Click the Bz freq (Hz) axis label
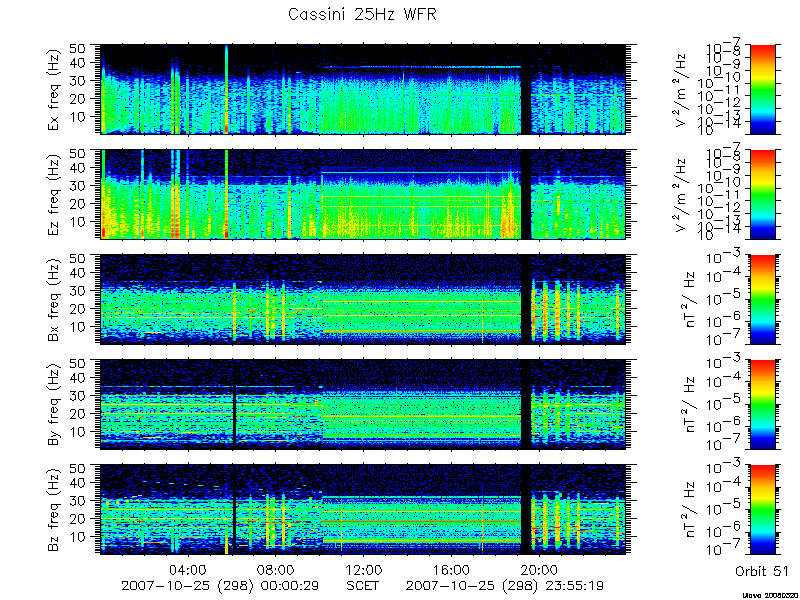 point(54,509)
